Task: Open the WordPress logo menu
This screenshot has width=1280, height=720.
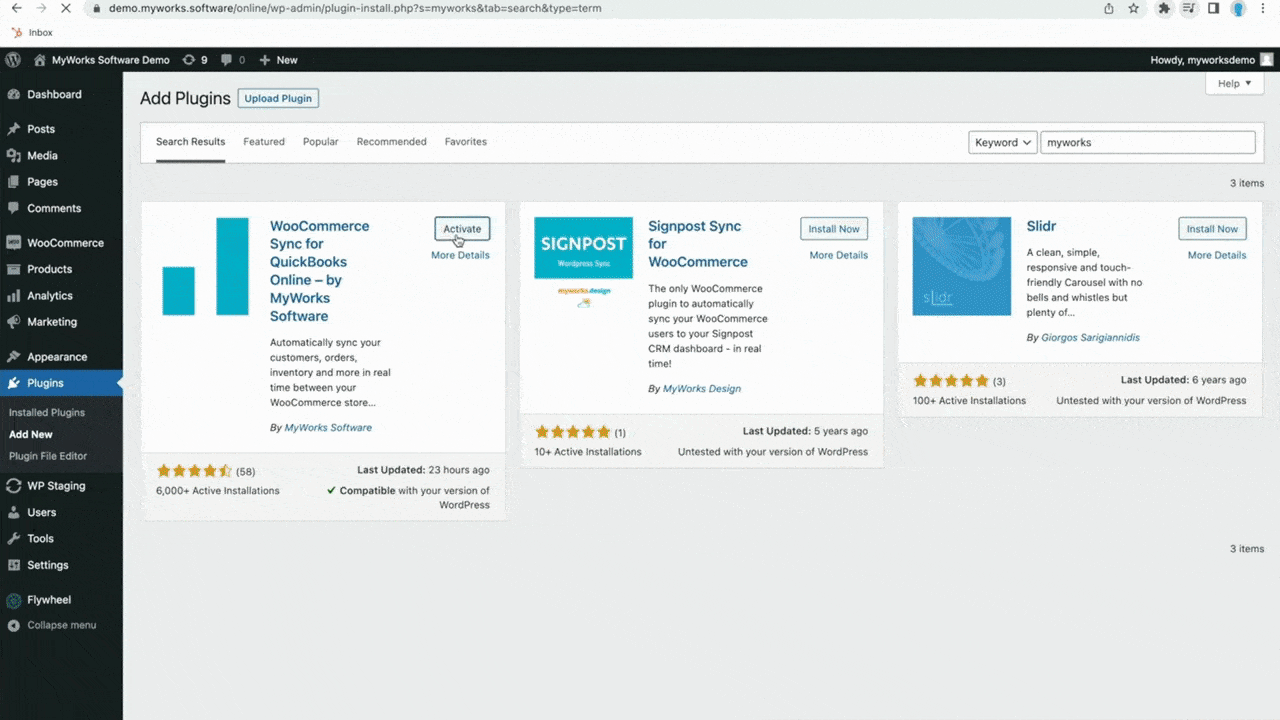Action: (x=13, y=60)
